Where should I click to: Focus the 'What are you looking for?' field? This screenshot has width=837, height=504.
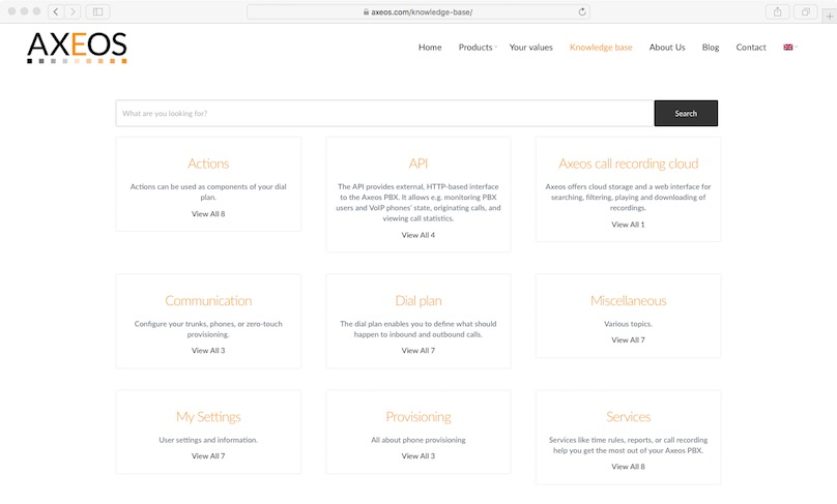[x=384, y=113]
